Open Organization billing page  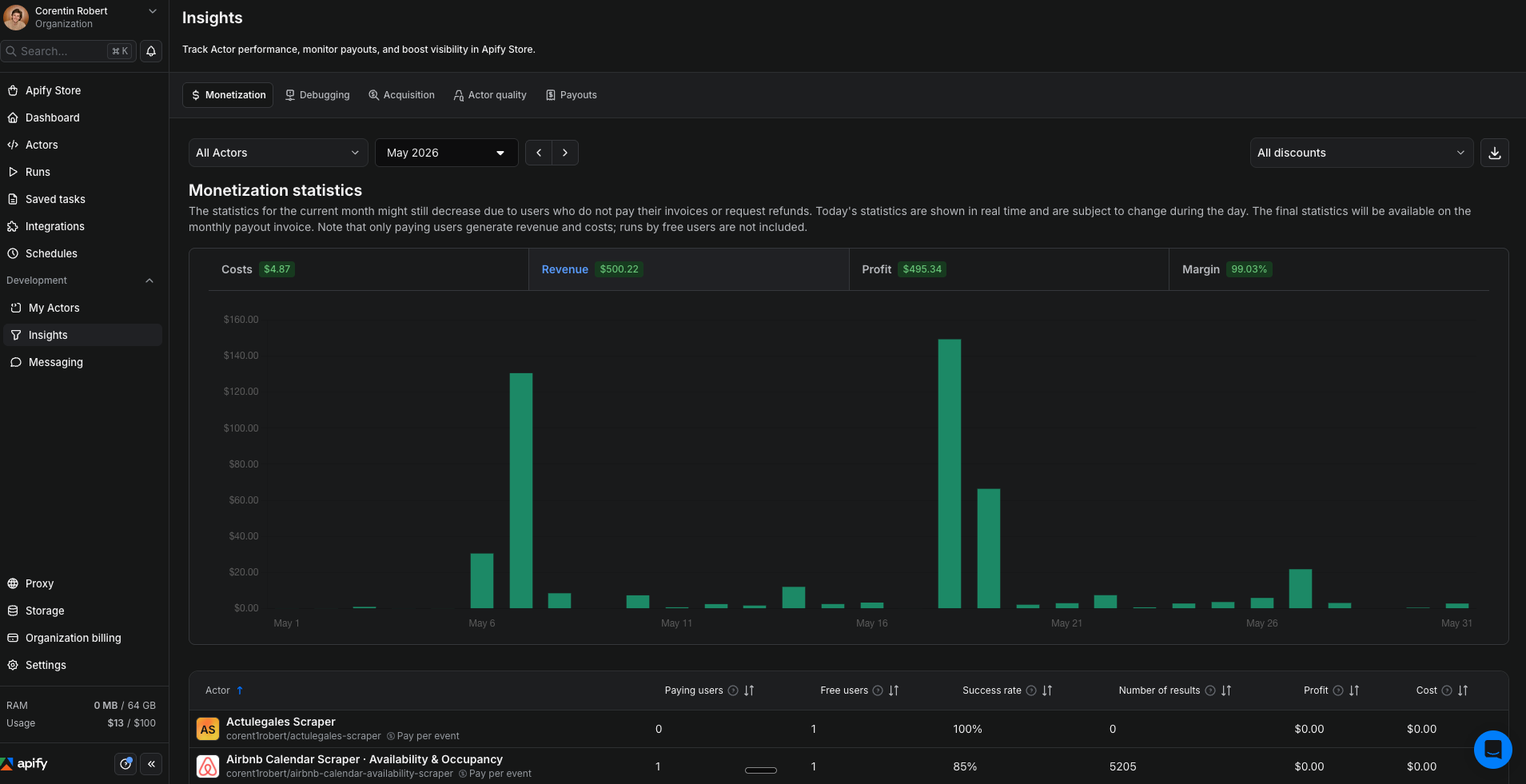(73, 638)
